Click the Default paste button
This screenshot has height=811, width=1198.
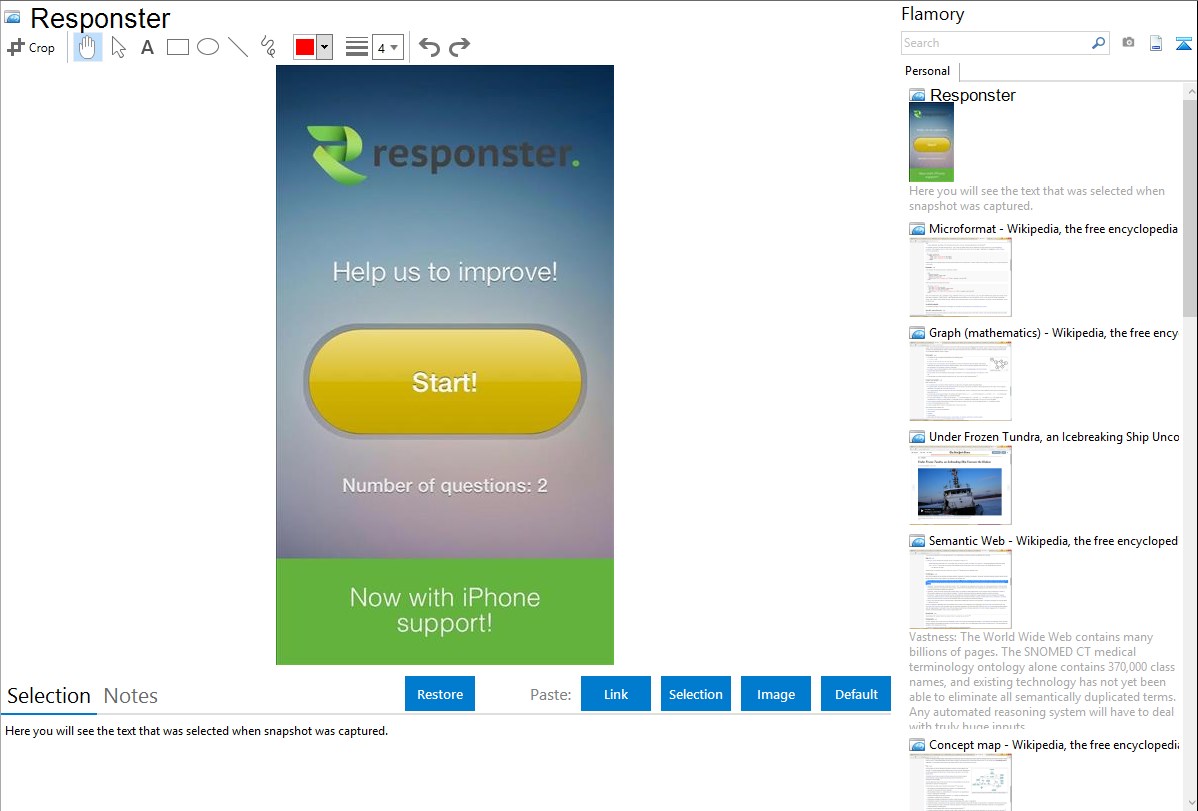coord(856,694)
